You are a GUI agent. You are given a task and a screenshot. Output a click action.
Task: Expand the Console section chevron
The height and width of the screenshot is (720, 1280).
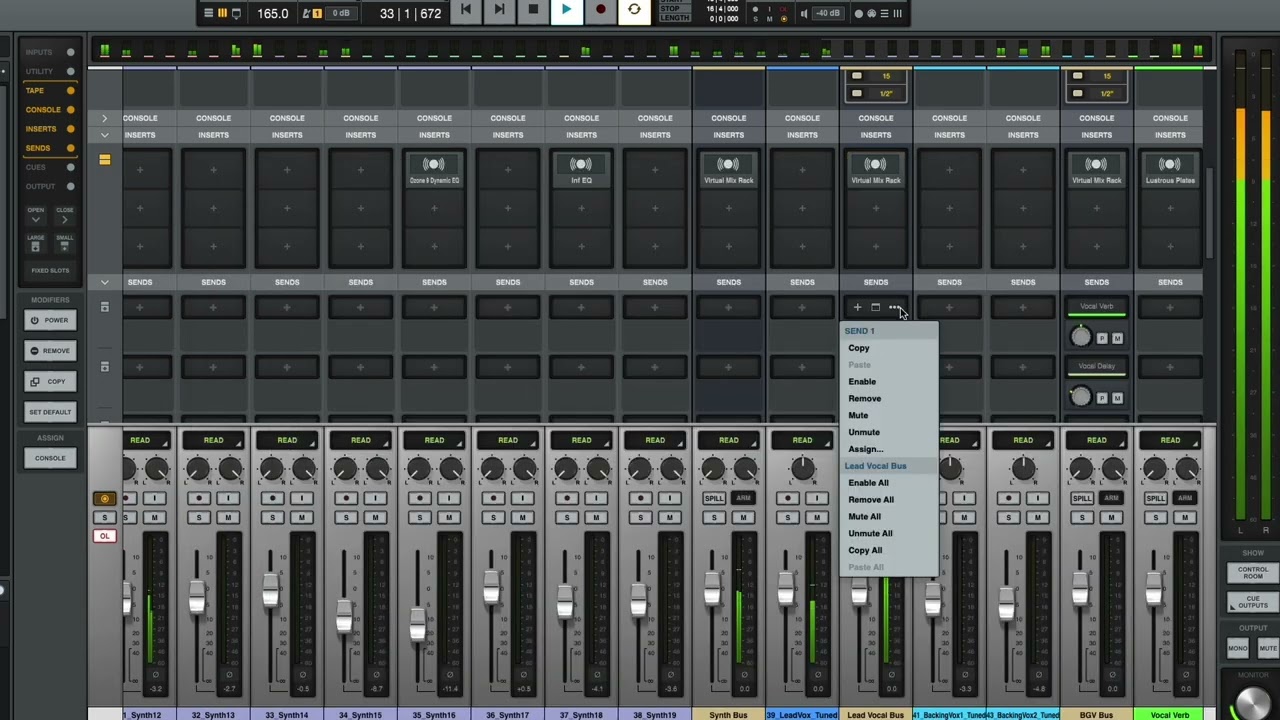(x=104, y=118)
